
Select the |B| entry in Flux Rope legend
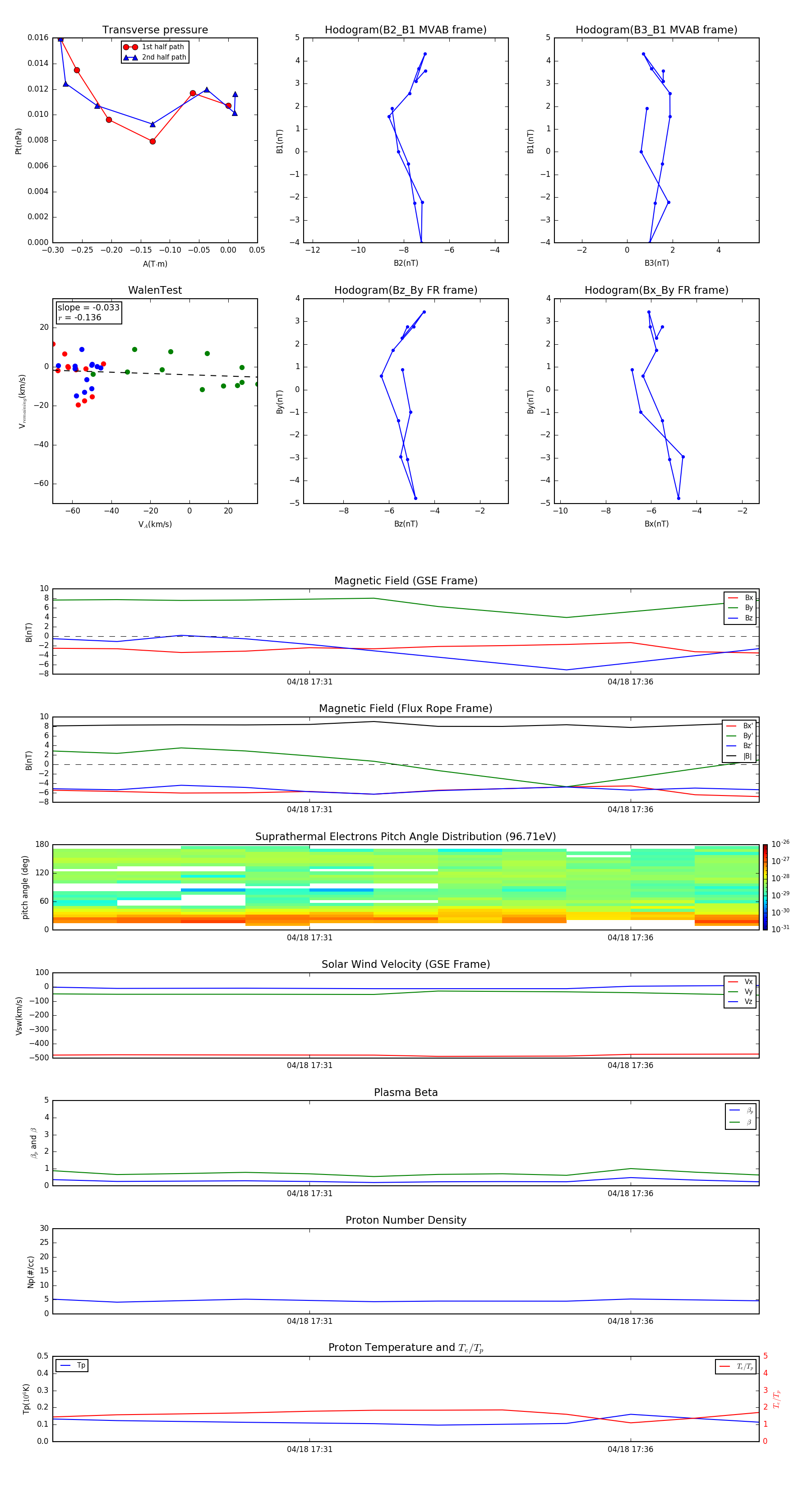click(740, 756)
